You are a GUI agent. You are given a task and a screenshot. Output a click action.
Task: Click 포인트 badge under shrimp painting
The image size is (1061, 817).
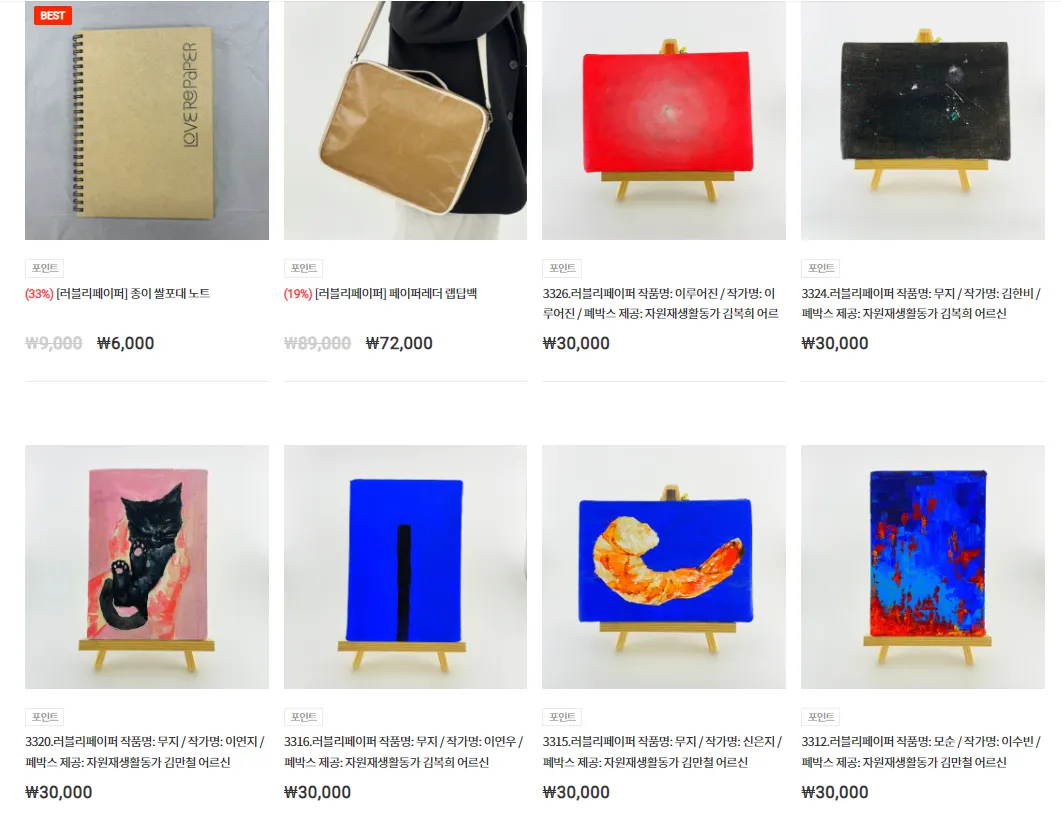click(x=562, y=717)
